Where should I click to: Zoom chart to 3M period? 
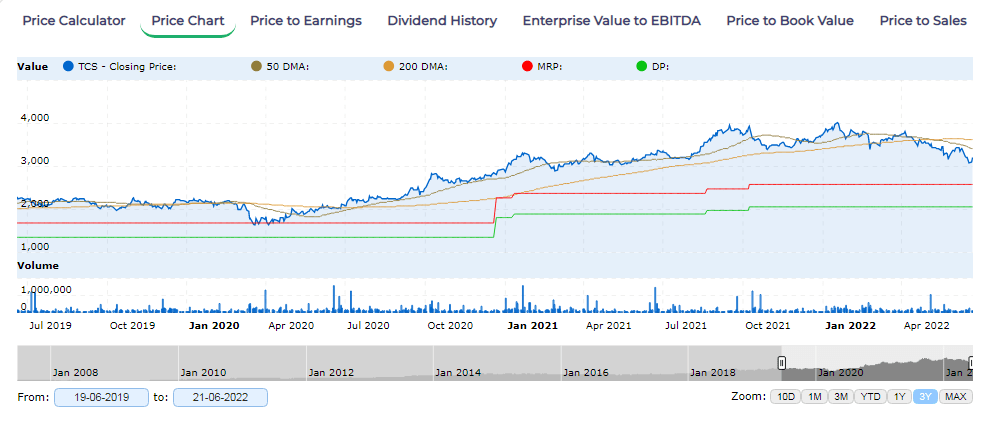(841, 397)
